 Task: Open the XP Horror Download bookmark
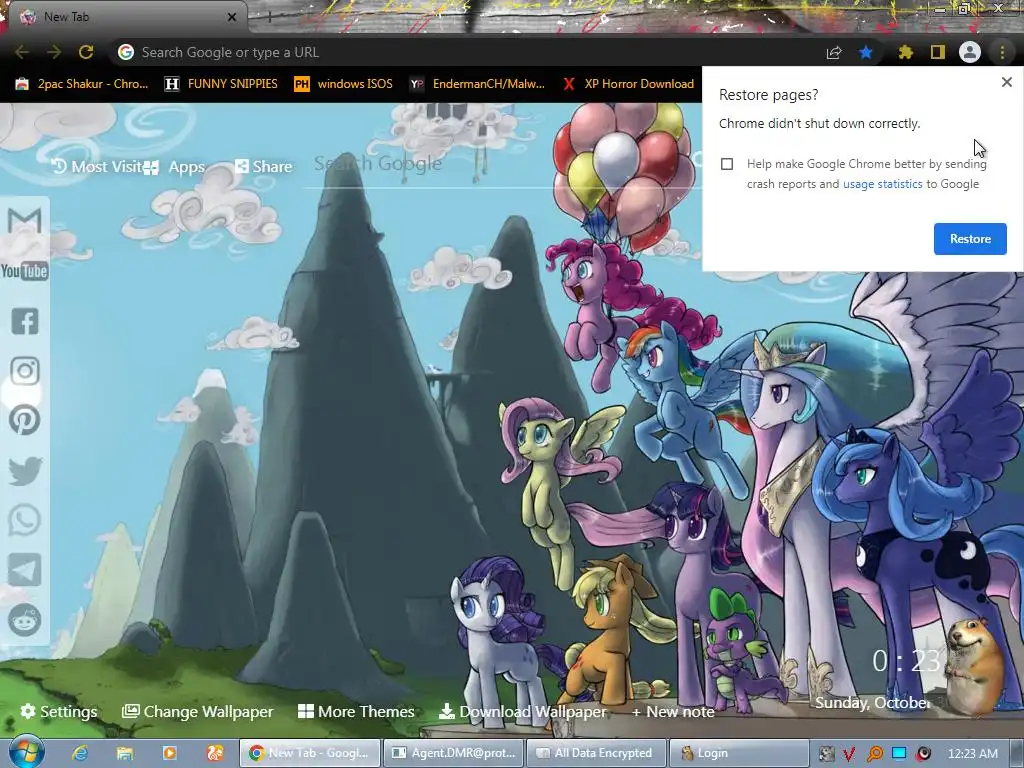pos(628,84)
